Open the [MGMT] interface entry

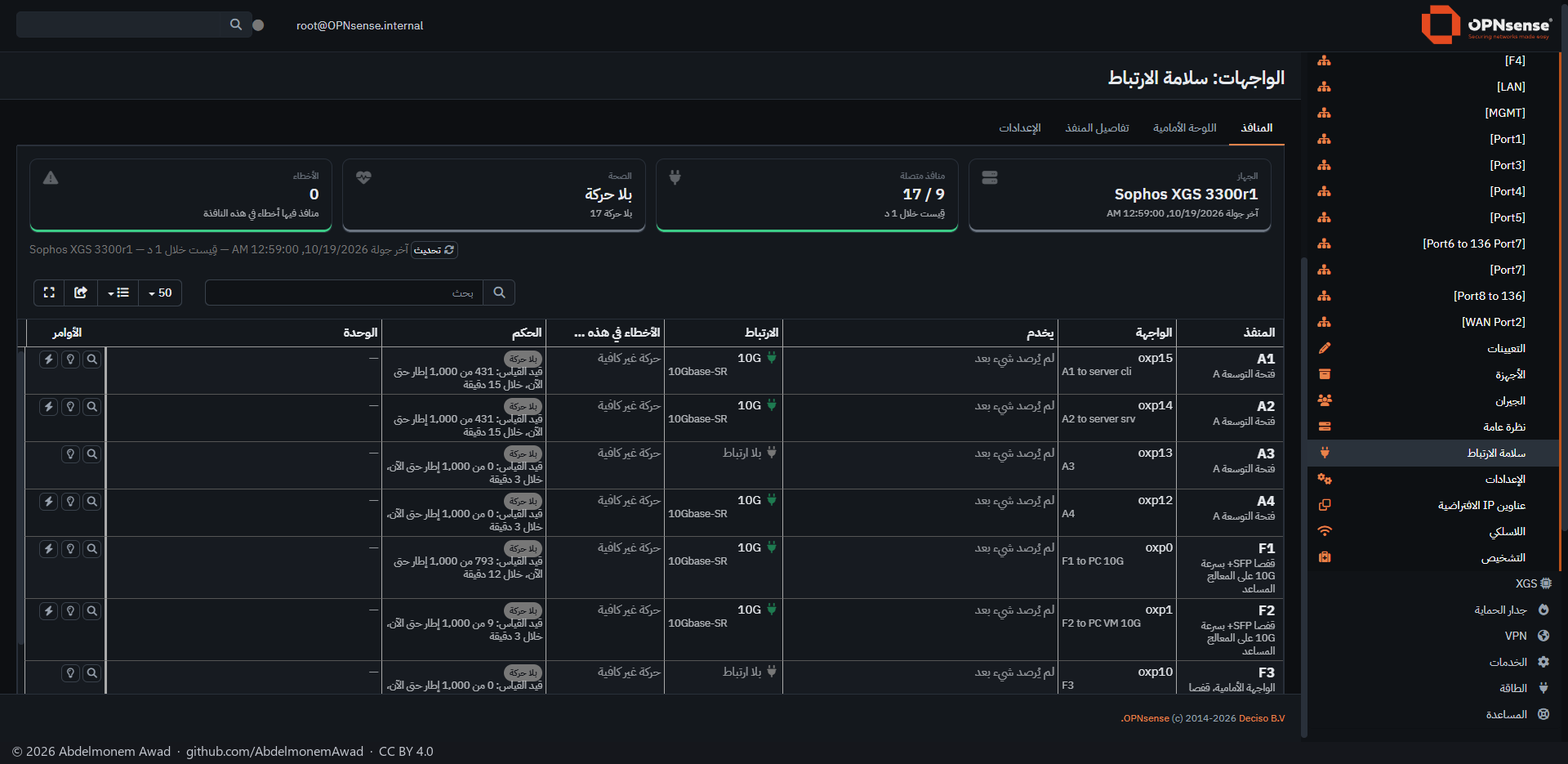click(1433, 113)
